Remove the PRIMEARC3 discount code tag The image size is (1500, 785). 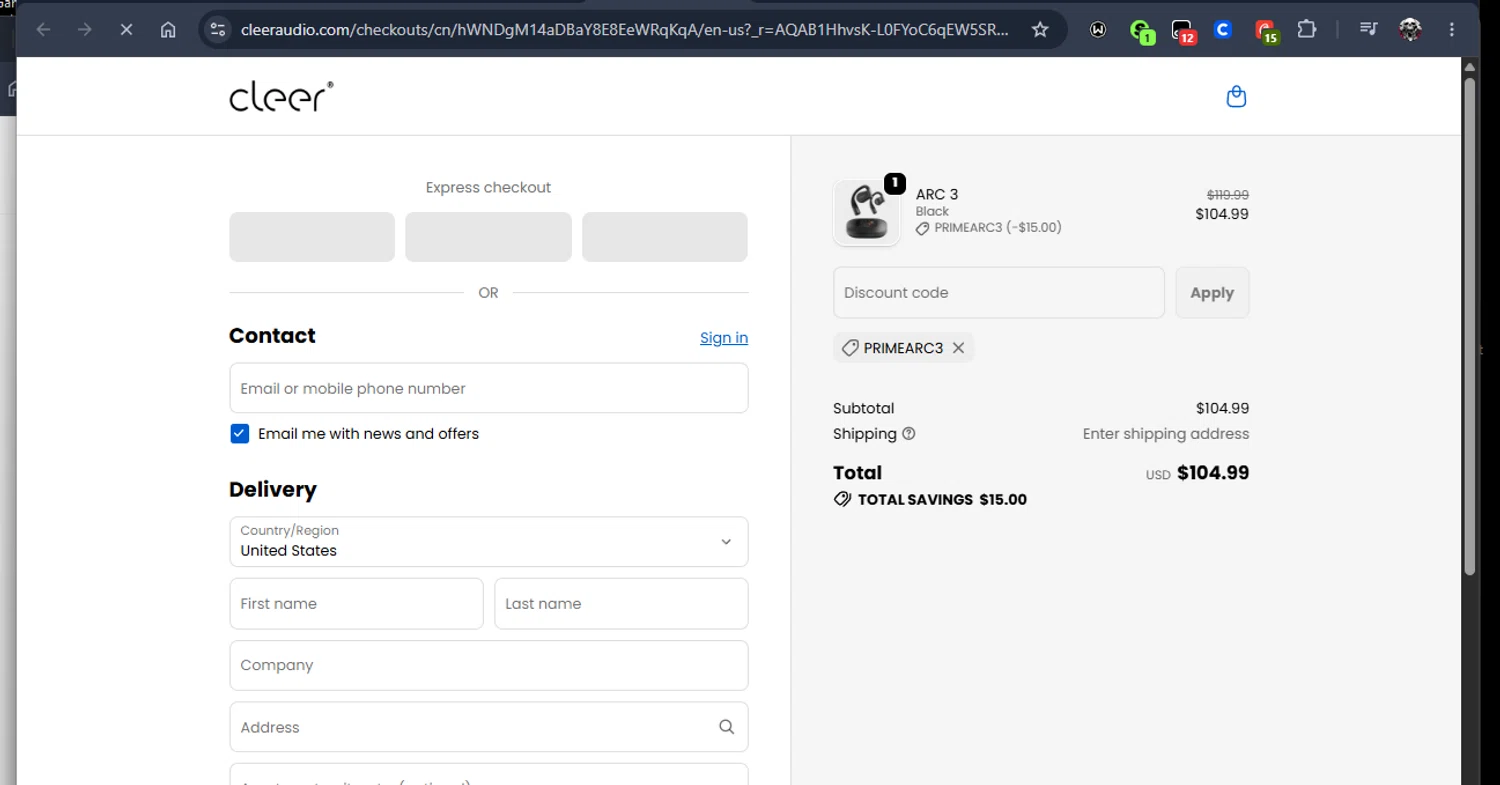click(958, 348)
